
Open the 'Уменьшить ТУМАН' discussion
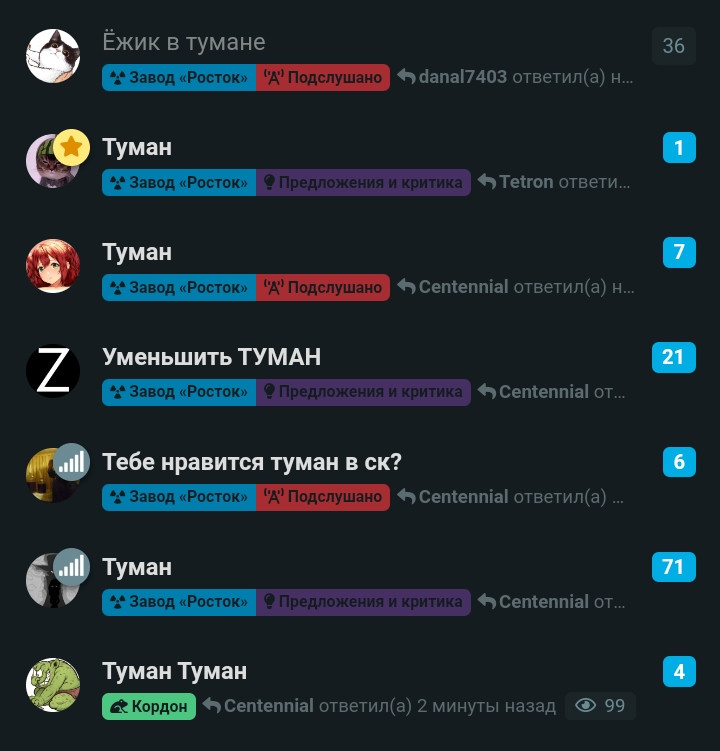click(x=211, y=357)
